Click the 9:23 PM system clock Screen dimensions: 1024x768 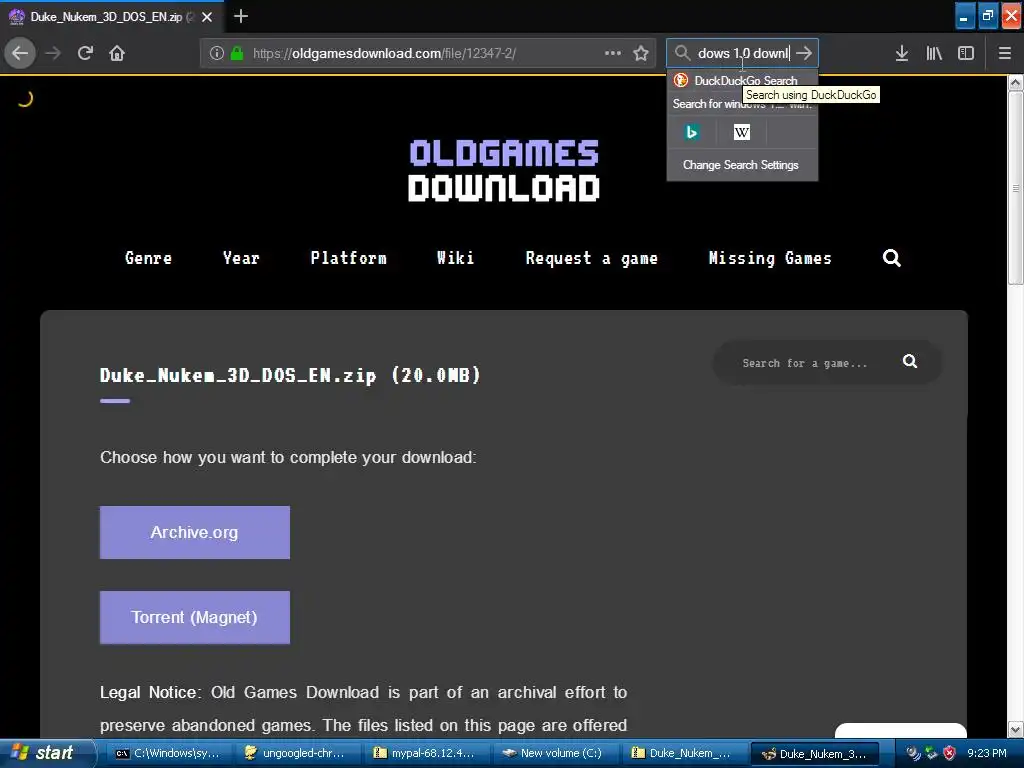pyautogui.click(x=987, y=753)
